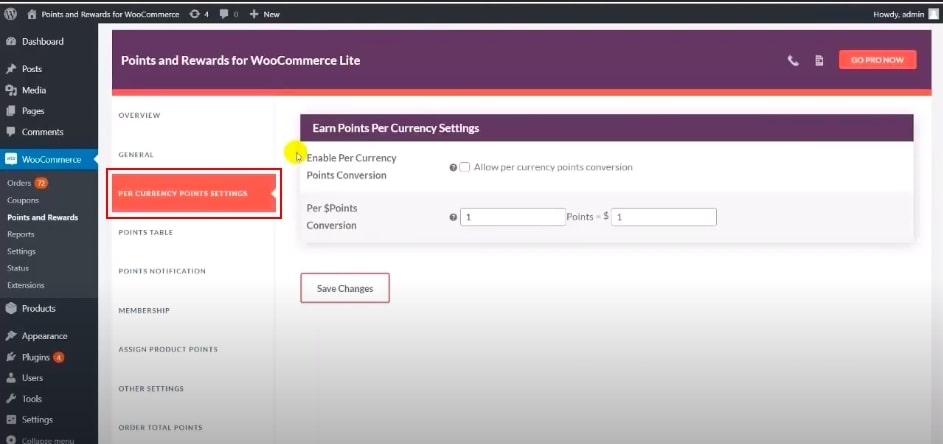Image resolution: width=943 pixels, height=444 pixels.
Task: Open the Status submenu item
Action: [18, 268]
